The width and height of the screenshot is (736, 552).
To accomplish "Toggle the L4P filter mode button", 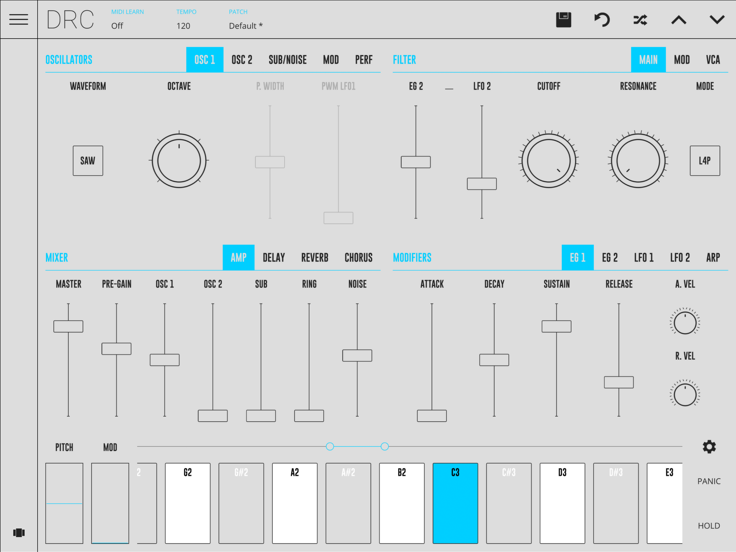I will click(705, 161).
